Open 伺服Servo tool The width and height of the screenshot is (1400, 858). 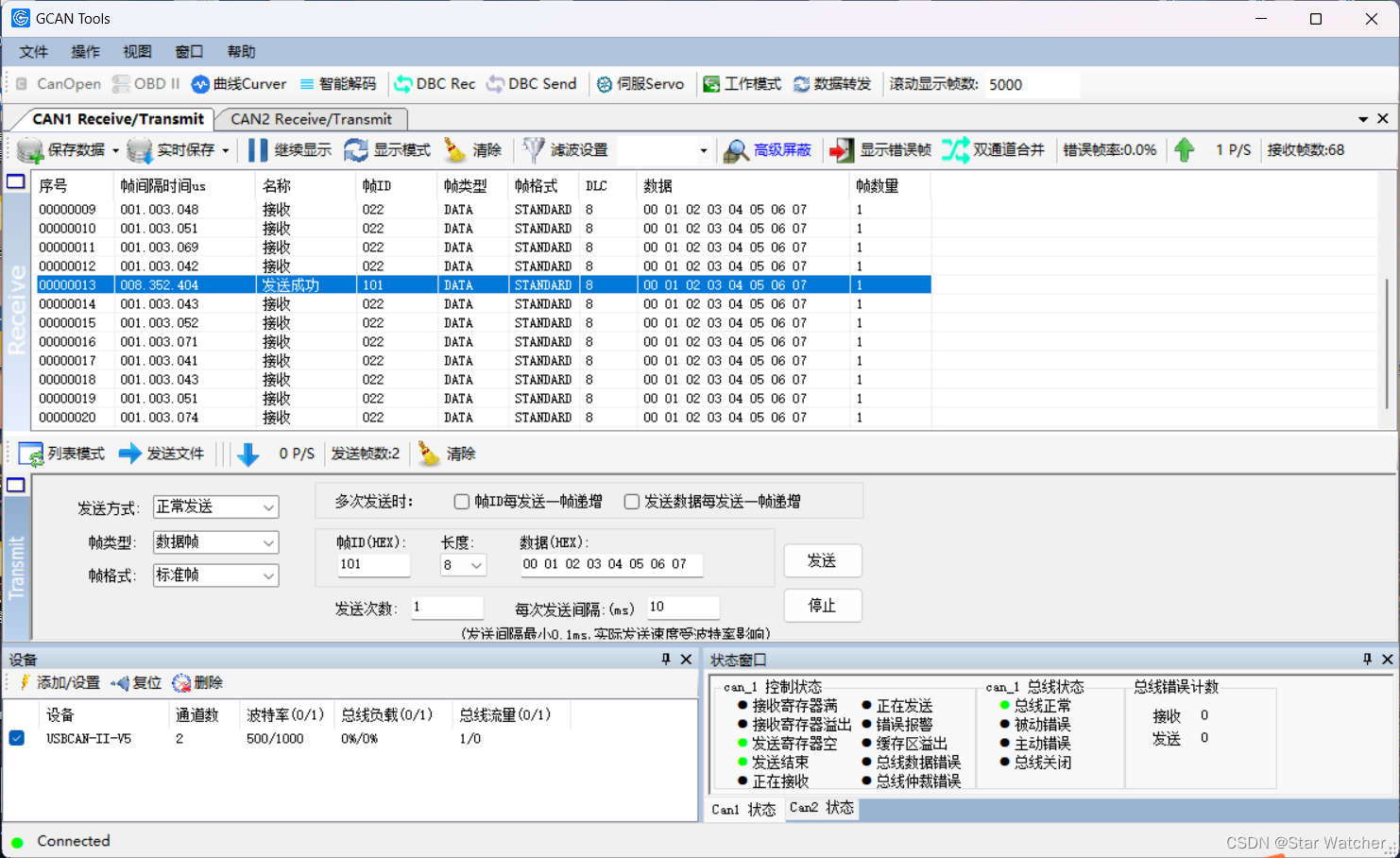pyautogui.click(x=640, y=84)
